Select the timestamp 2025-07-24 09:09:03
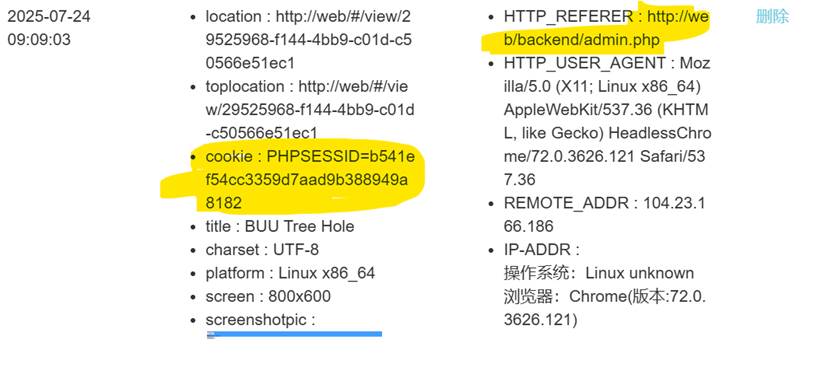Screen dimensions: 831x371 point(49,28)
